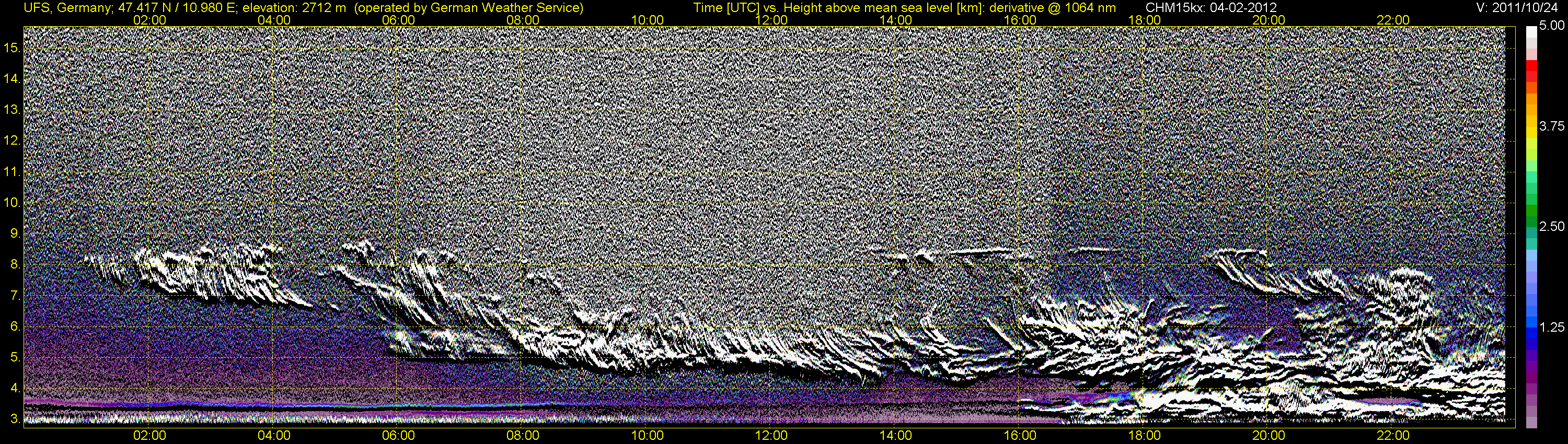Click '10:00' on the bottom time axis

tap(647, 436)
